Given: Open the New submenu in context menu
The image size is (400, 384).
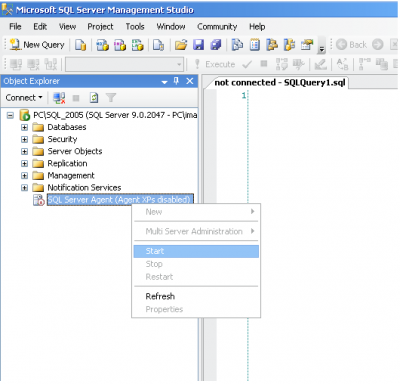Looking at the screenshot, I should click(196, 212).
